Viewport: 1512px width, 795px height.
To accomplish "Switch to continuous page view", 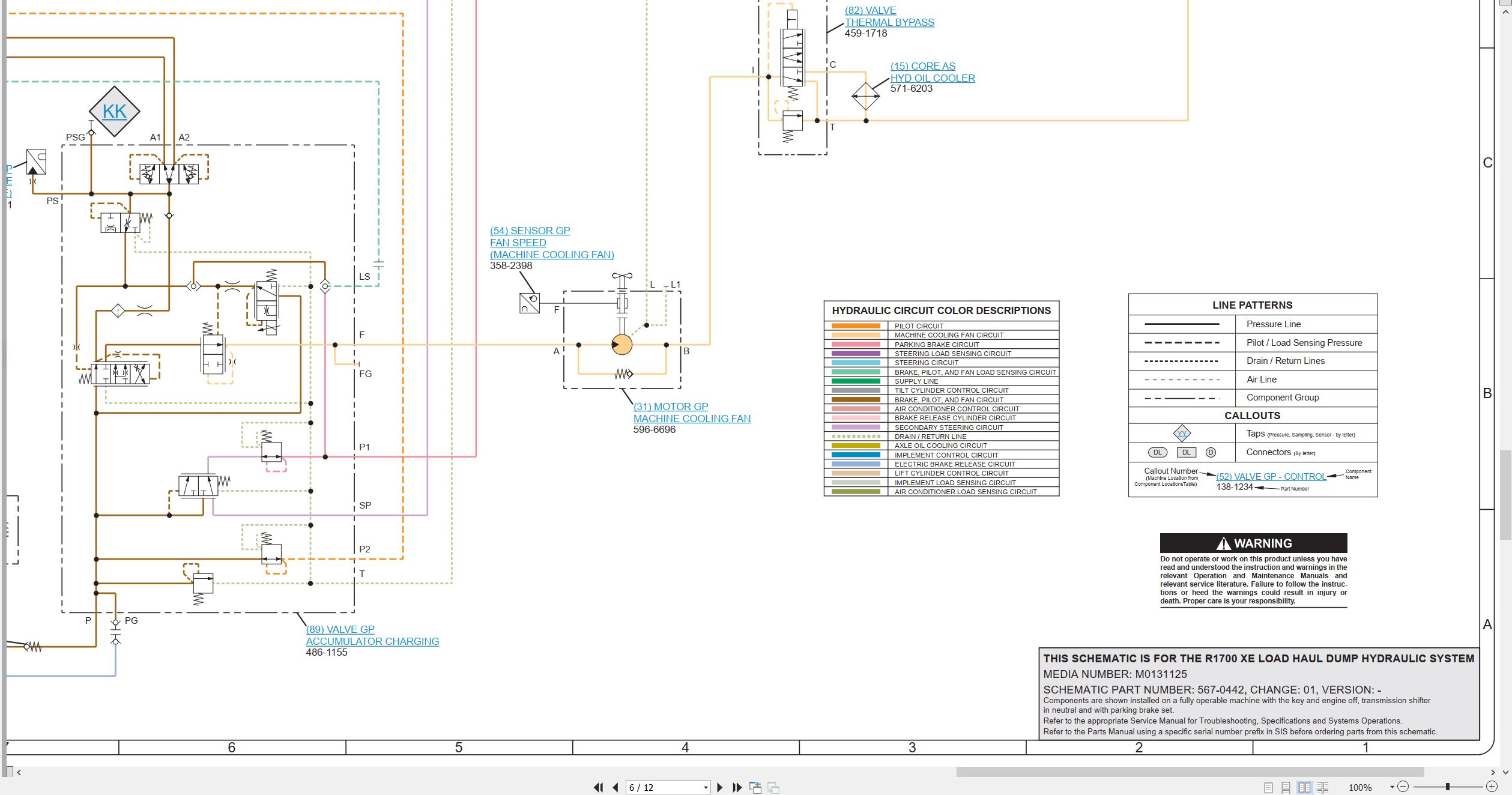I will tap(1286, 787).
